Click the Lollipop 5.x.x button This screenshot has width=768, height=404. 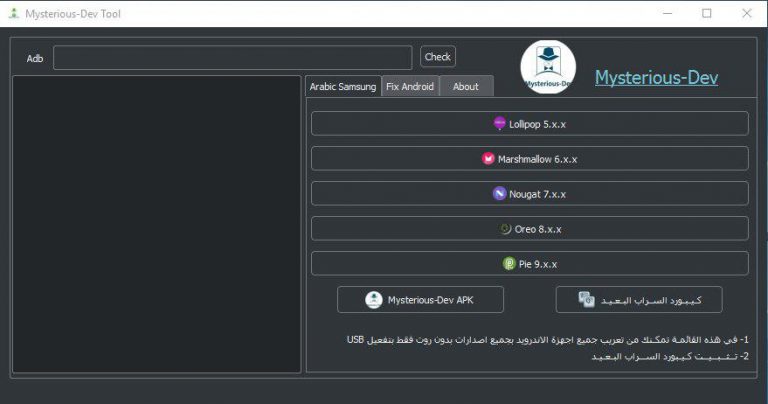click(x=529, y=124)
